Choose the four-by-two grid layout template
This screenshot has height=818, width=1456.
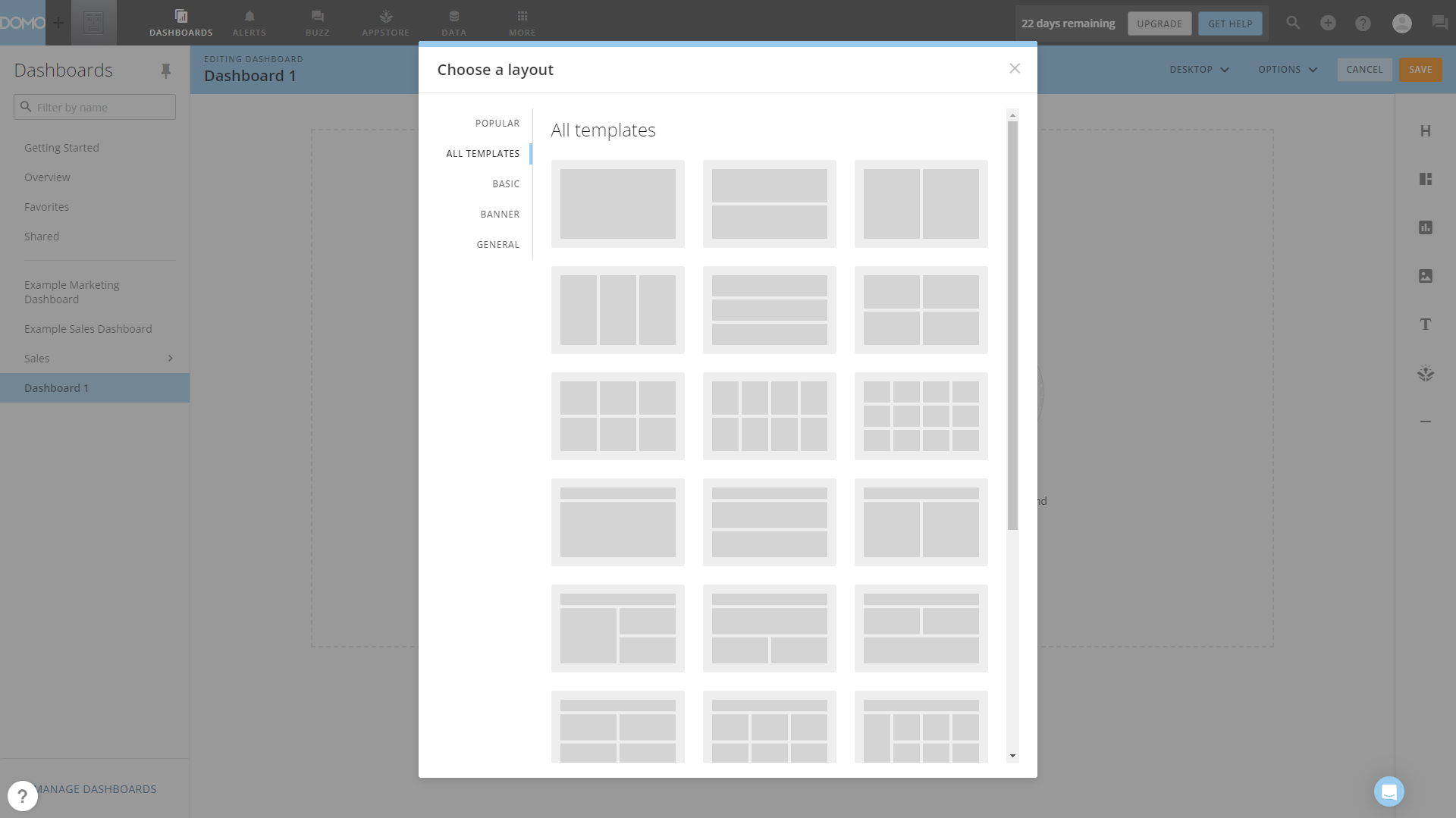tap(769, 415)
